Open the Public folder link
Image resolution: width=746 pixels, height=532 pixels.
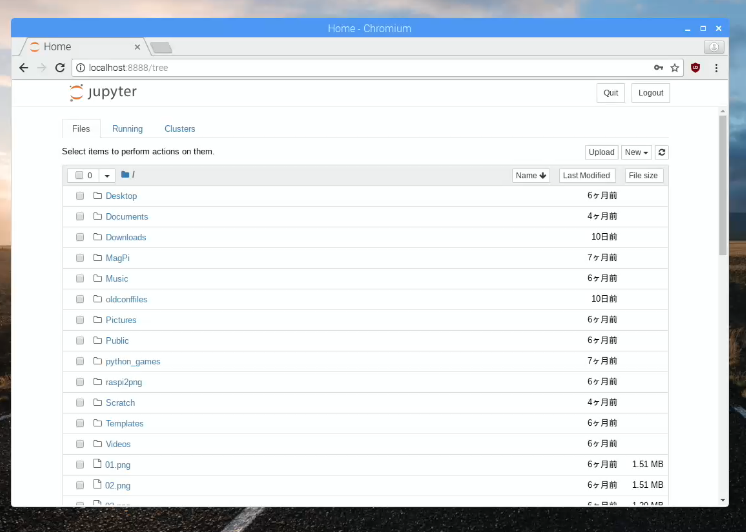click(117, 341)
